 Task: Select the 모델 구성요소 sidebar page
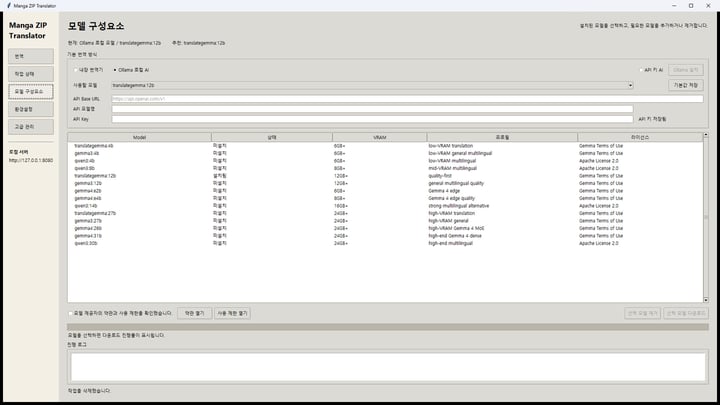click(x=31, y=91)
